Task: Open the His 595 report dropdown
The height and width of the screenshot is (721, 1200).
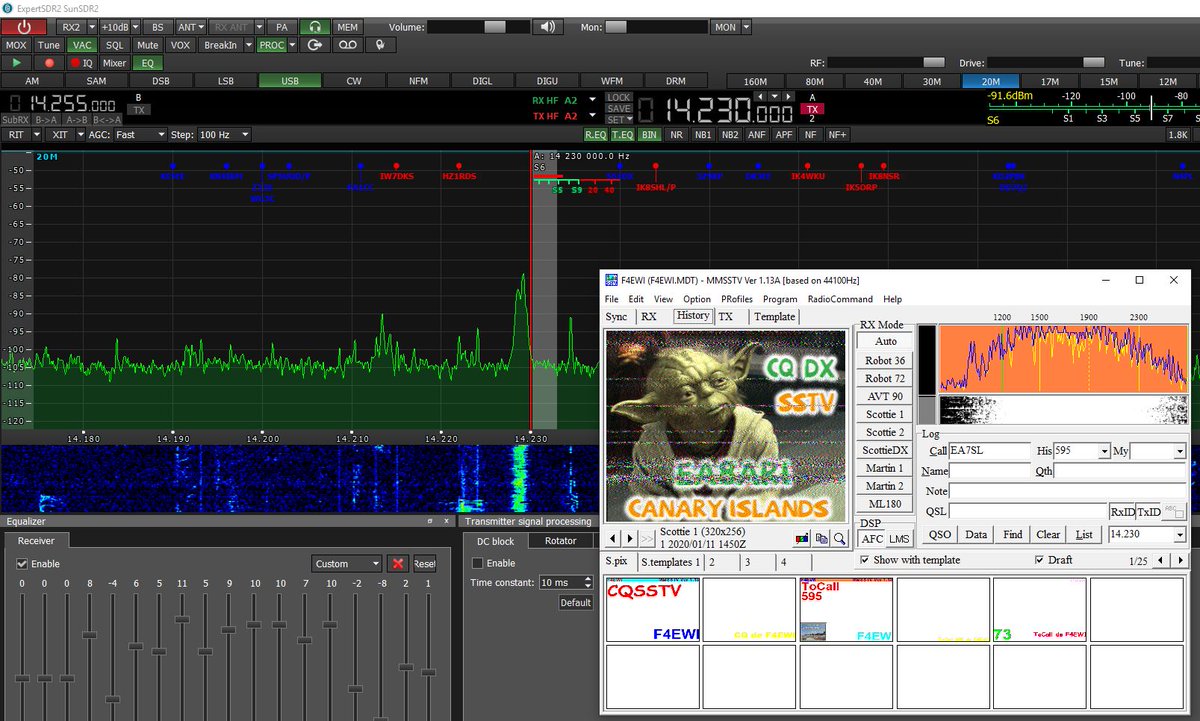Action: click(x=1104, y=452)
